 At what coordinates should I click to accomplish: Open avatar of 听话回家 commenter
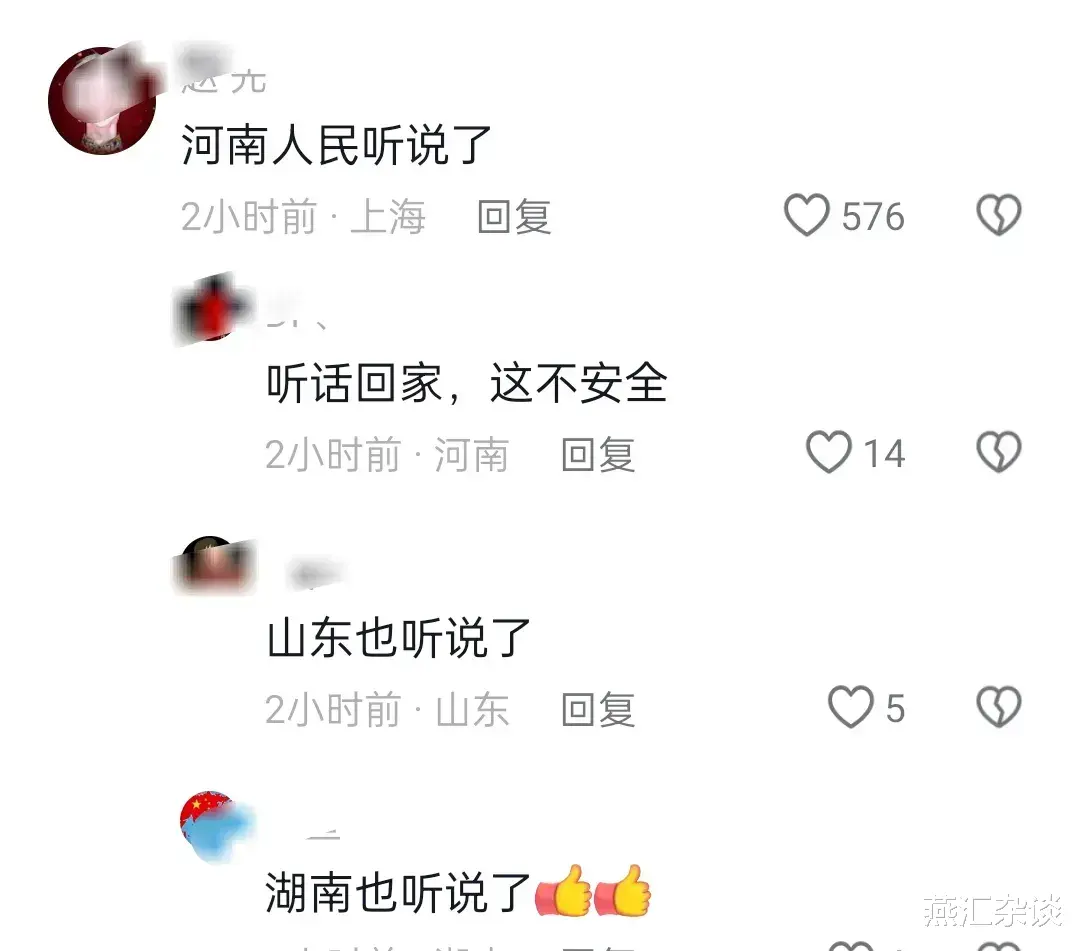(x=214, y=308)
